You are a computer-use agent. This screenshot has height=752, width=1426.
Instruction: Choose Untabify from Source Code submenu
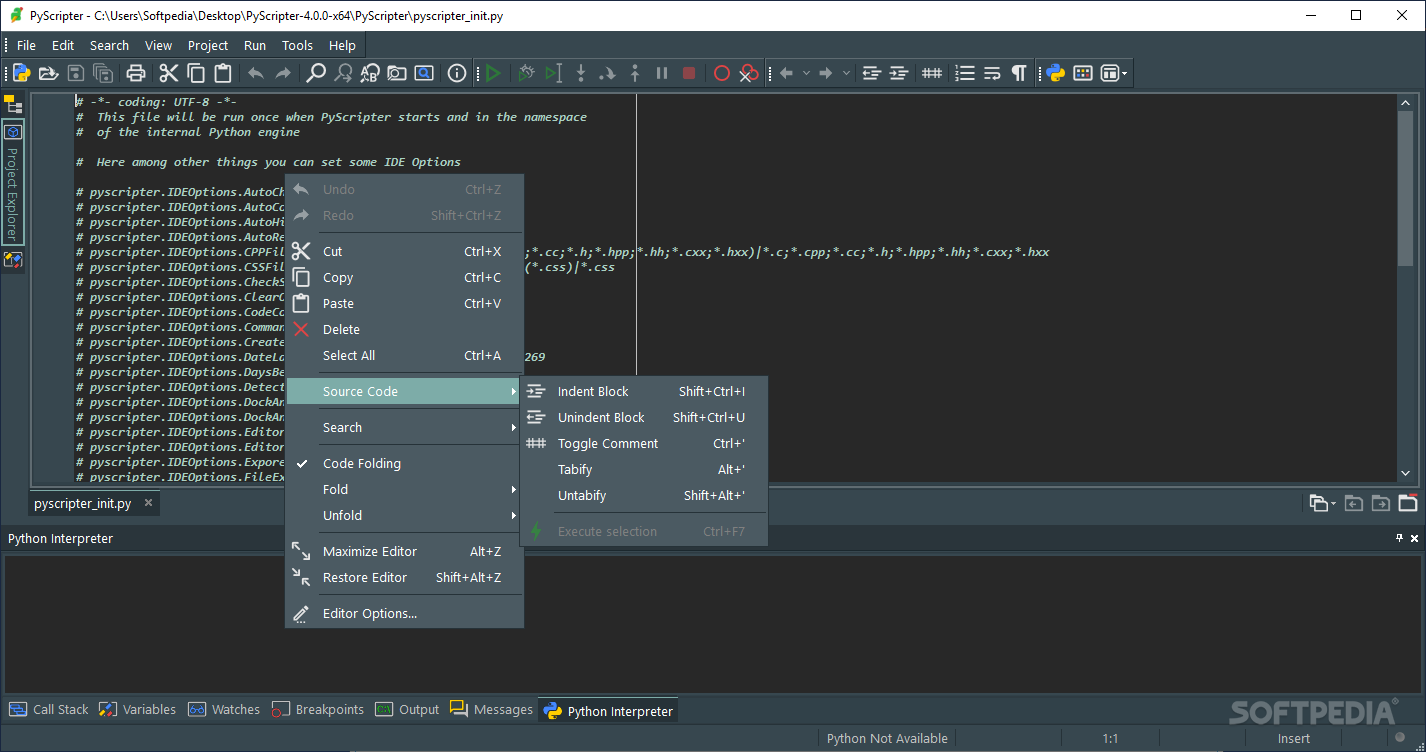[643, 495]
